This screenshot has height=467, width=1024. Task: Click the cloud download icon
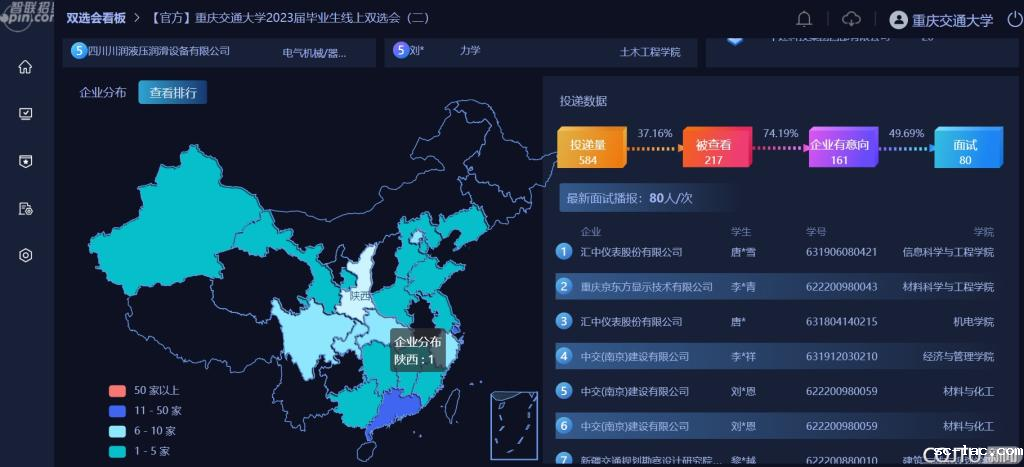click(x=851, y=19)
